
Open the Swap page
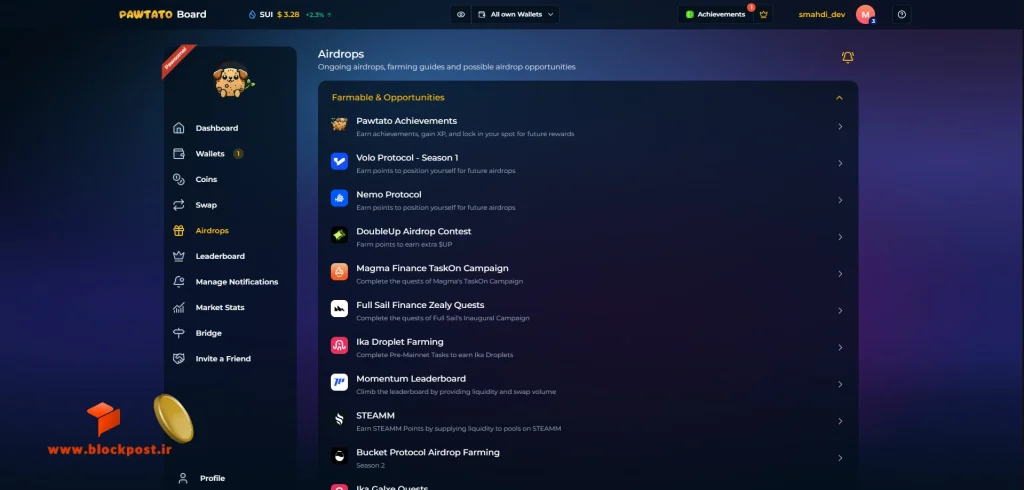[206, 205]
